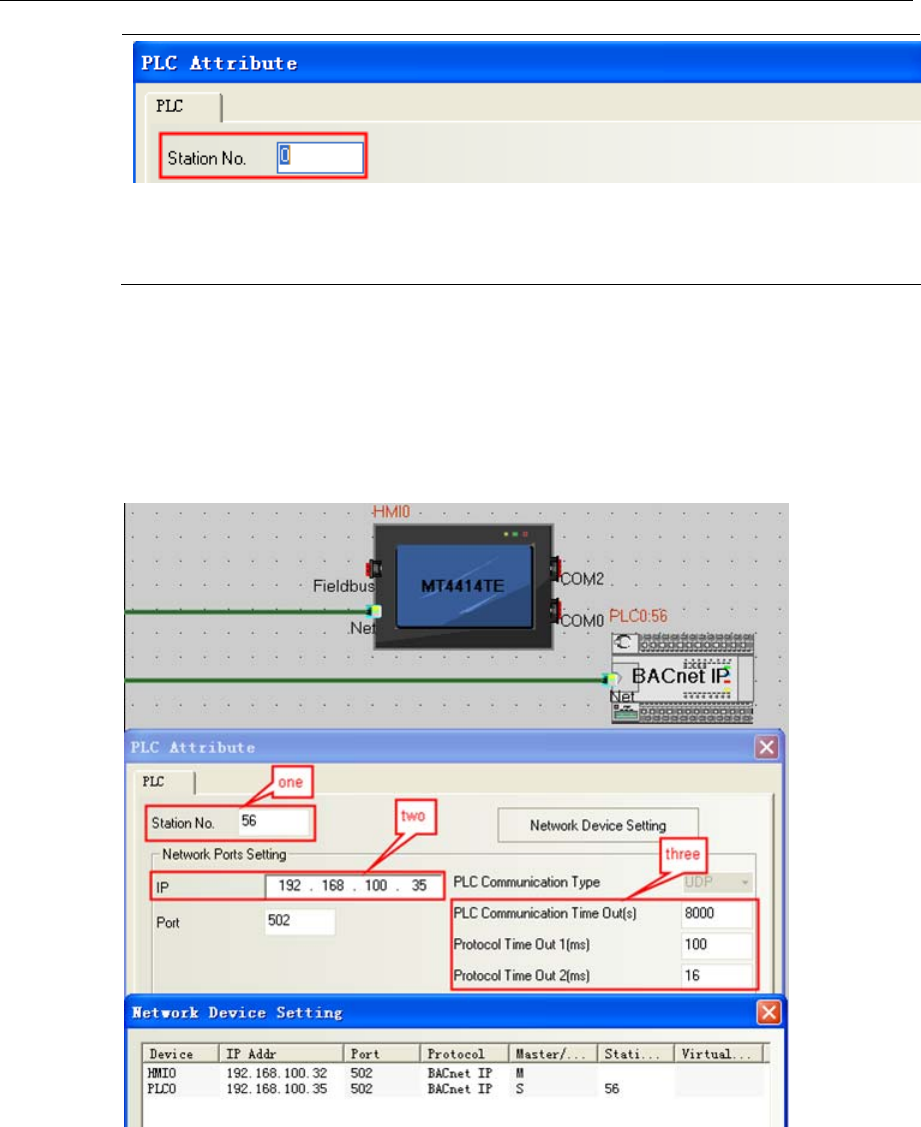Click IP address 192.168.100.32 cell

pyautogui.click(x=277, y=1073)
